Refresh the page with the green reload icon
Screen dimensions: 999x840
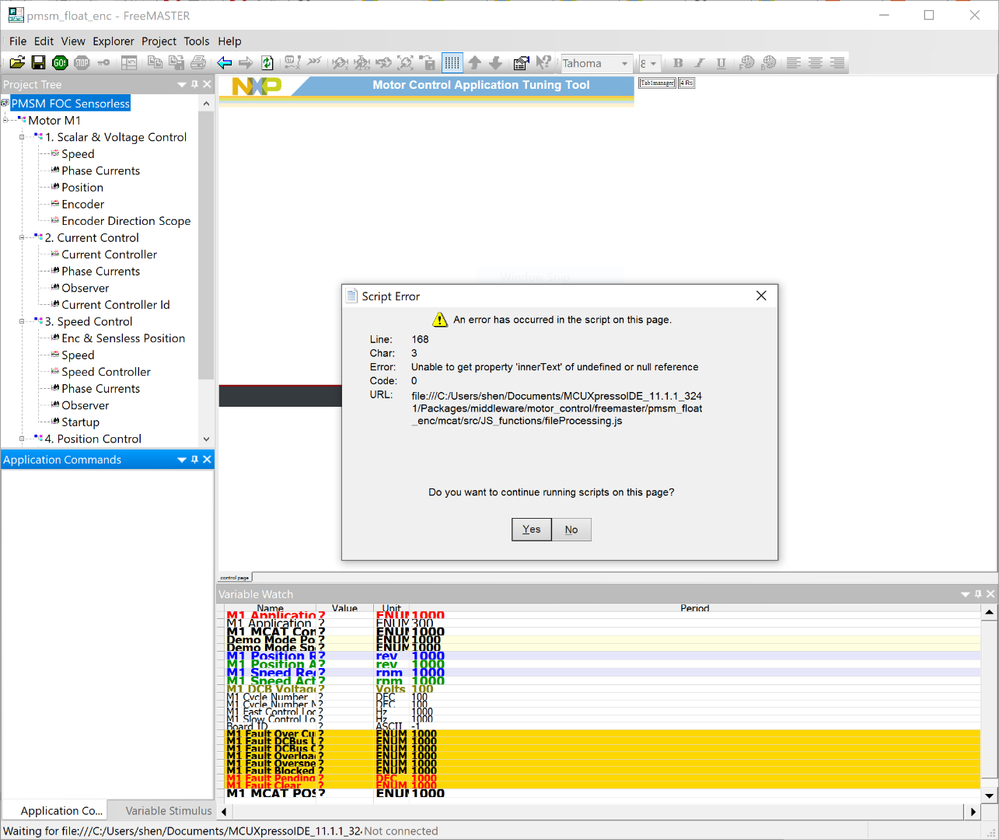point(267,62)
